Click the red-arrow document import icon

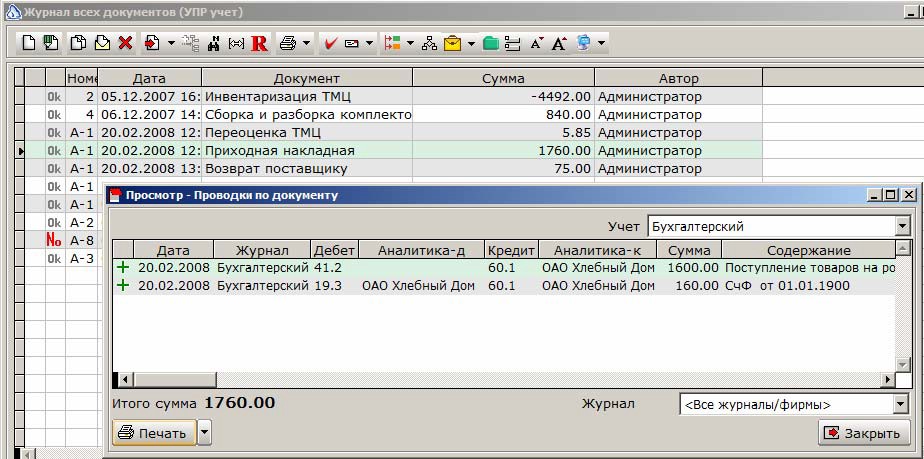pos(152,43)
